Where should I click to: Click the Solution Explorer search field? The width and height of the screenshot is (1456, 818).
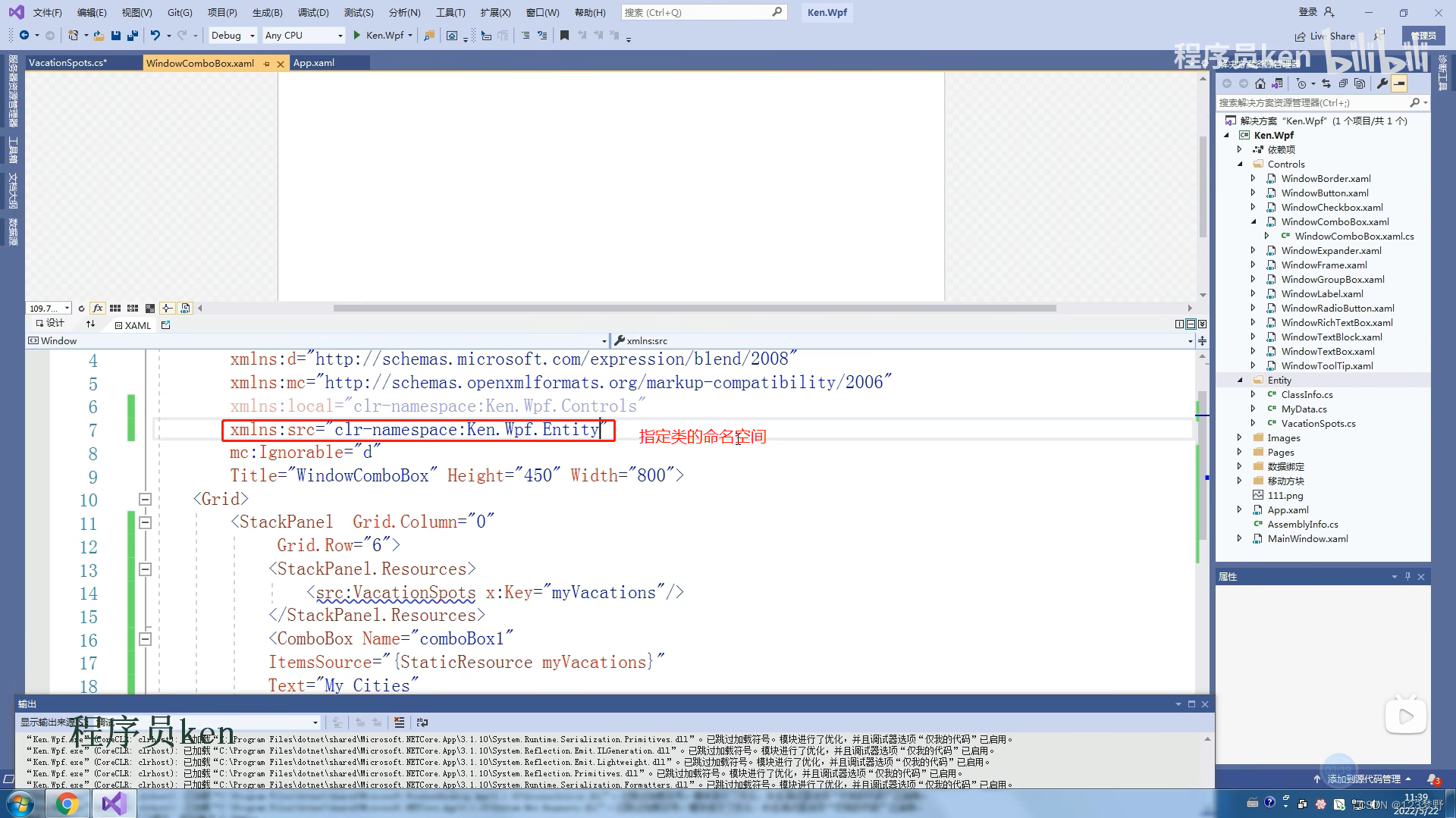point(1323,102)
